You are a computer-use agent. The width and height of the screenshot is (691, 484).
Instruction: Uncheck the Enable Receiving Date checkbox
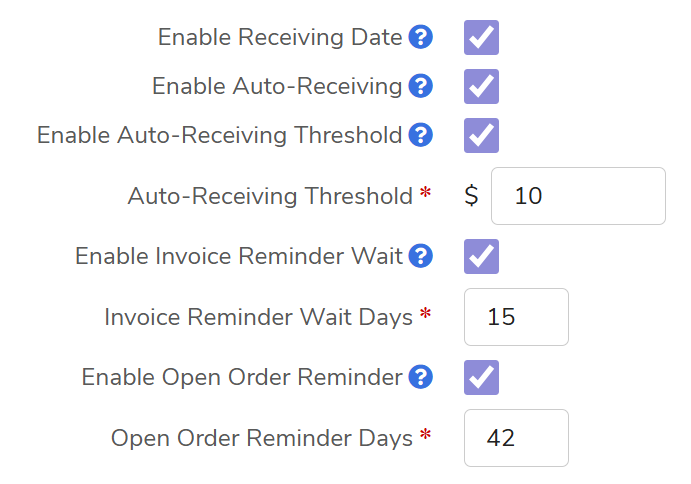pyautogui.click(x=481, y=38)
